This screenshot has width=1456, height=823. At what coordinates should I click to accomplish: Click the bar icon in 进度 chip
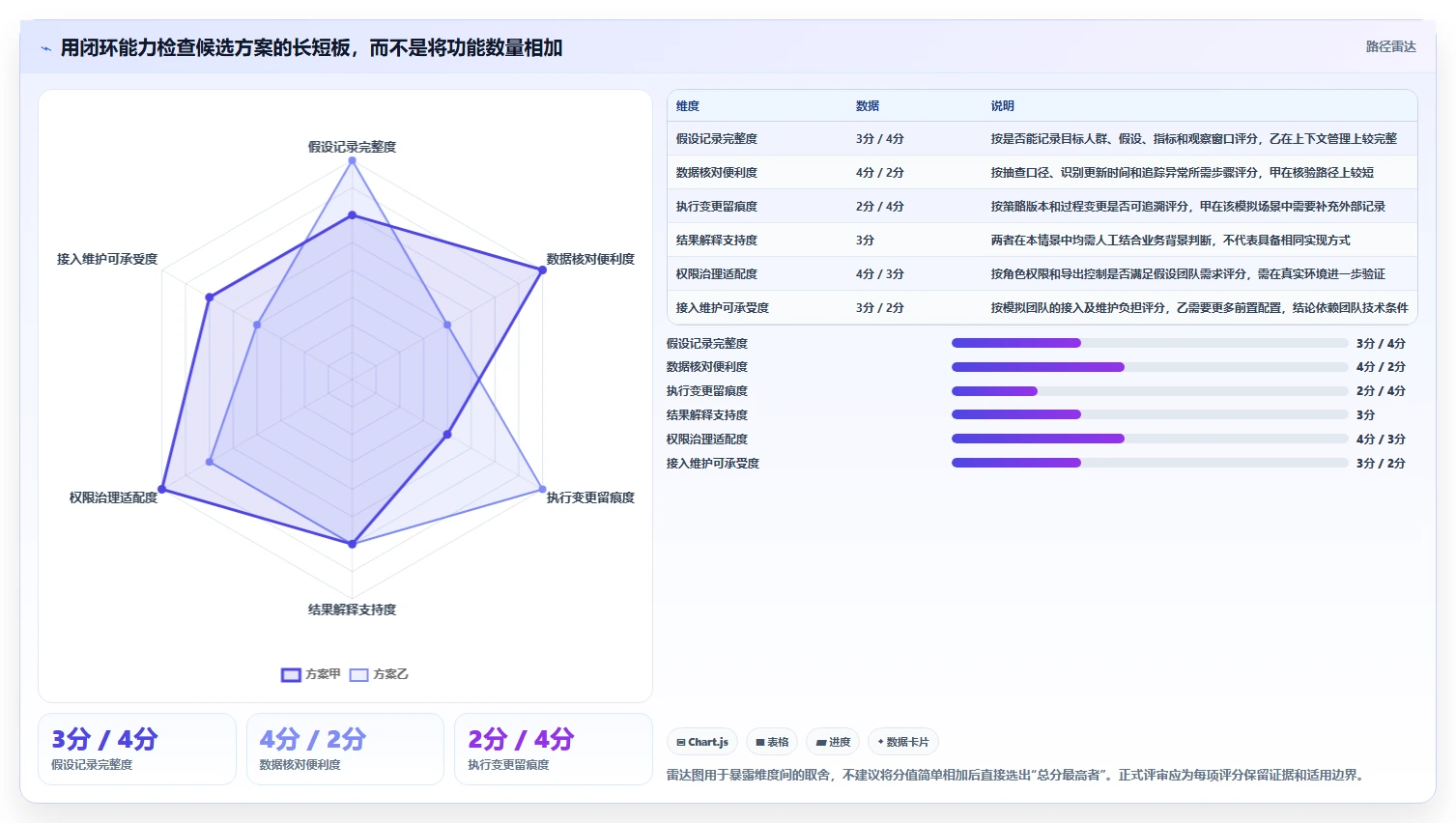tap(821, 742)
